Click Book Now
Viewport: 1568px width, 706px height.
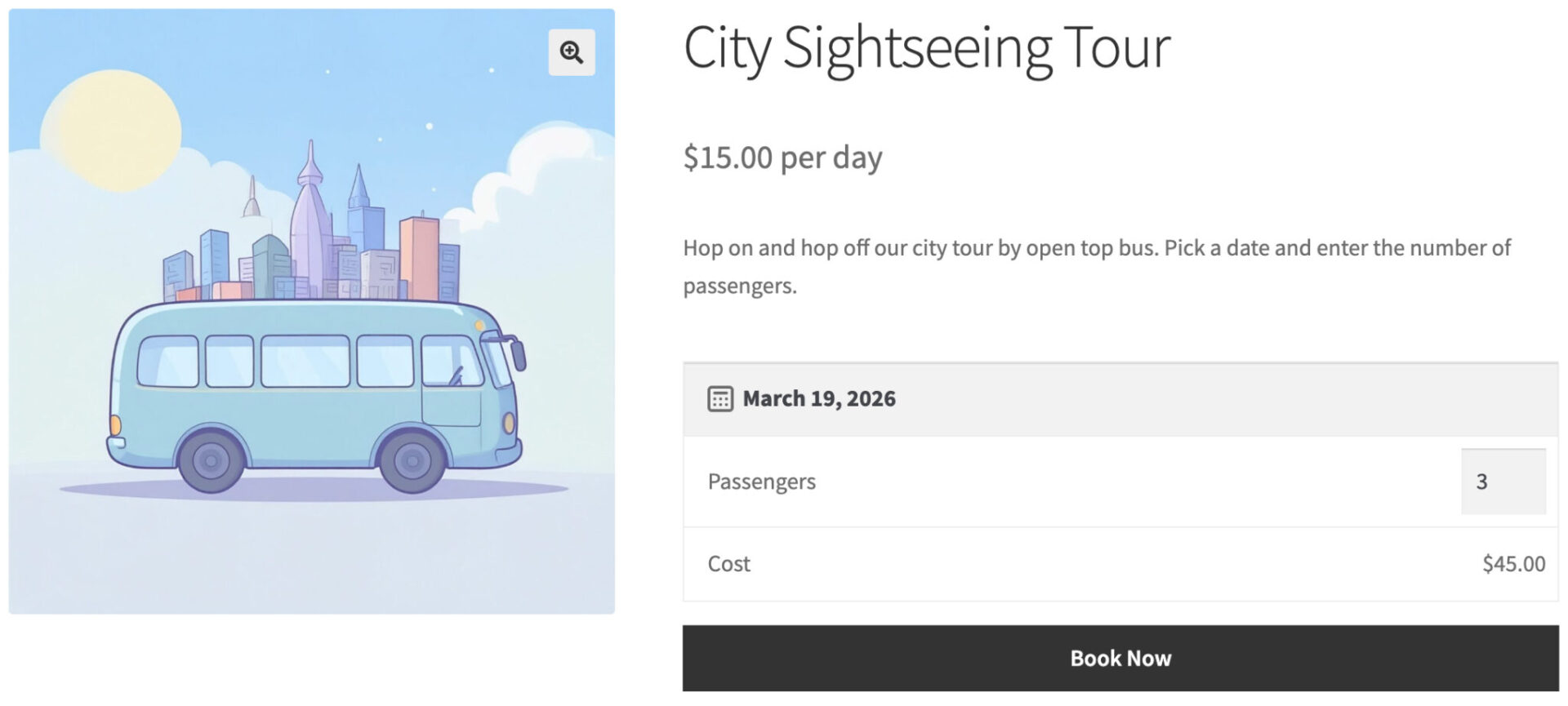click(1121, 658)
